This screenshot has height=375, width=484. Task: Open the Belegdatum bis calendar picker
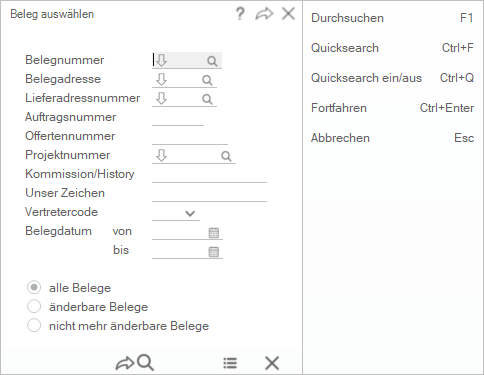point(214,252)
